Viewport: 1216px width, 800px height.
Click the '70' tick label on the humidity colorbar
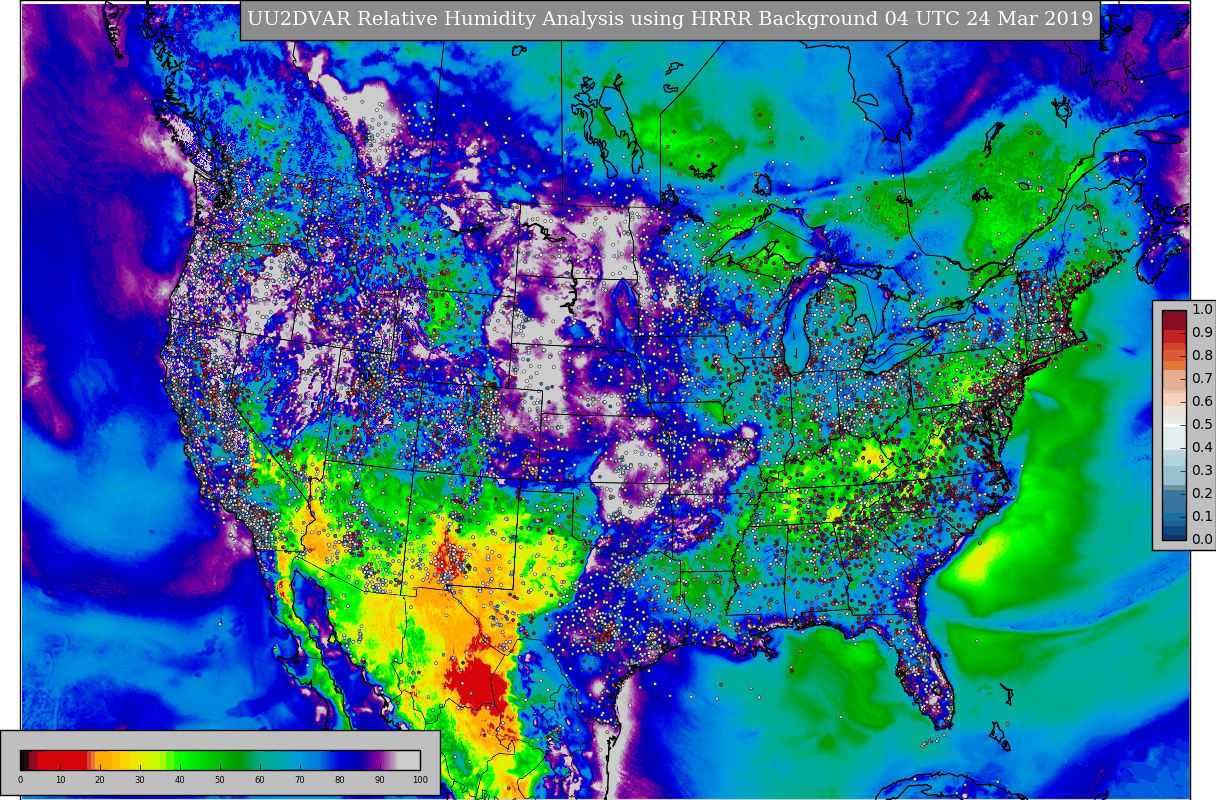[x=300, y=780]
